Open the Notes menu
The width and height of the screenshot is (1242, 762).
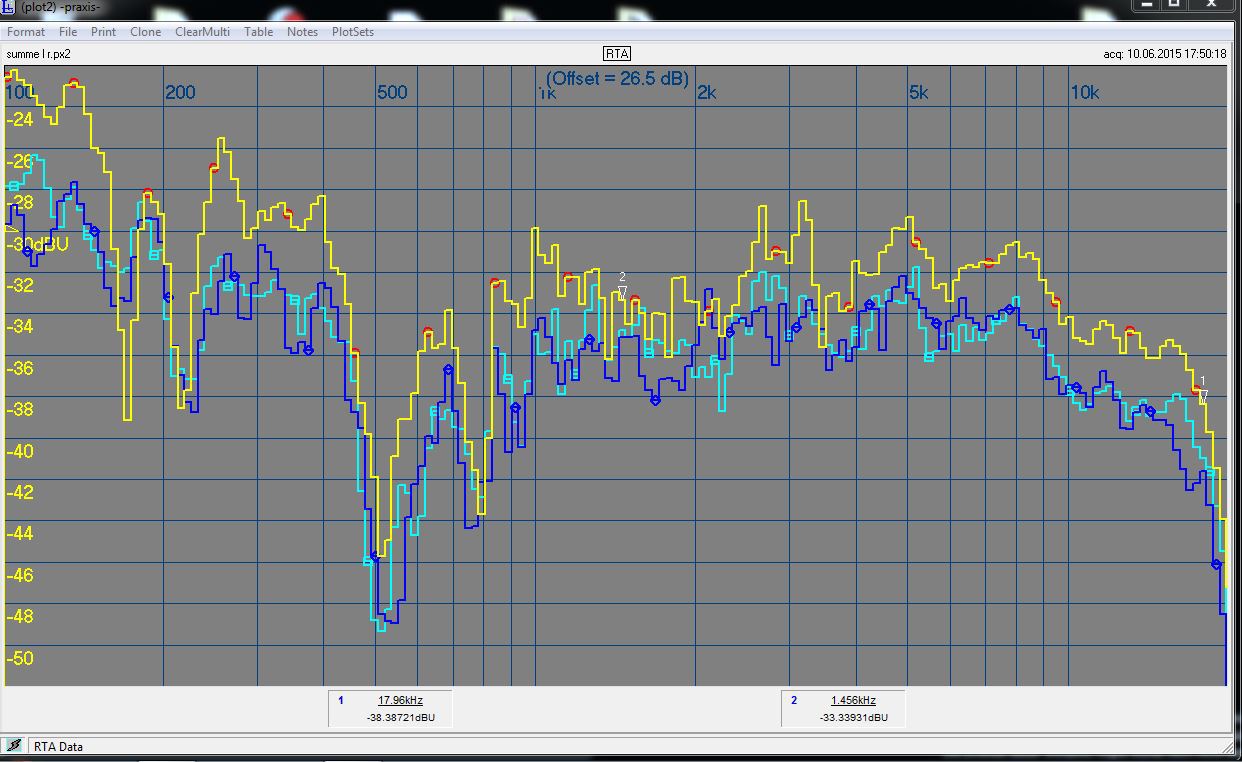tap(302, 32)
